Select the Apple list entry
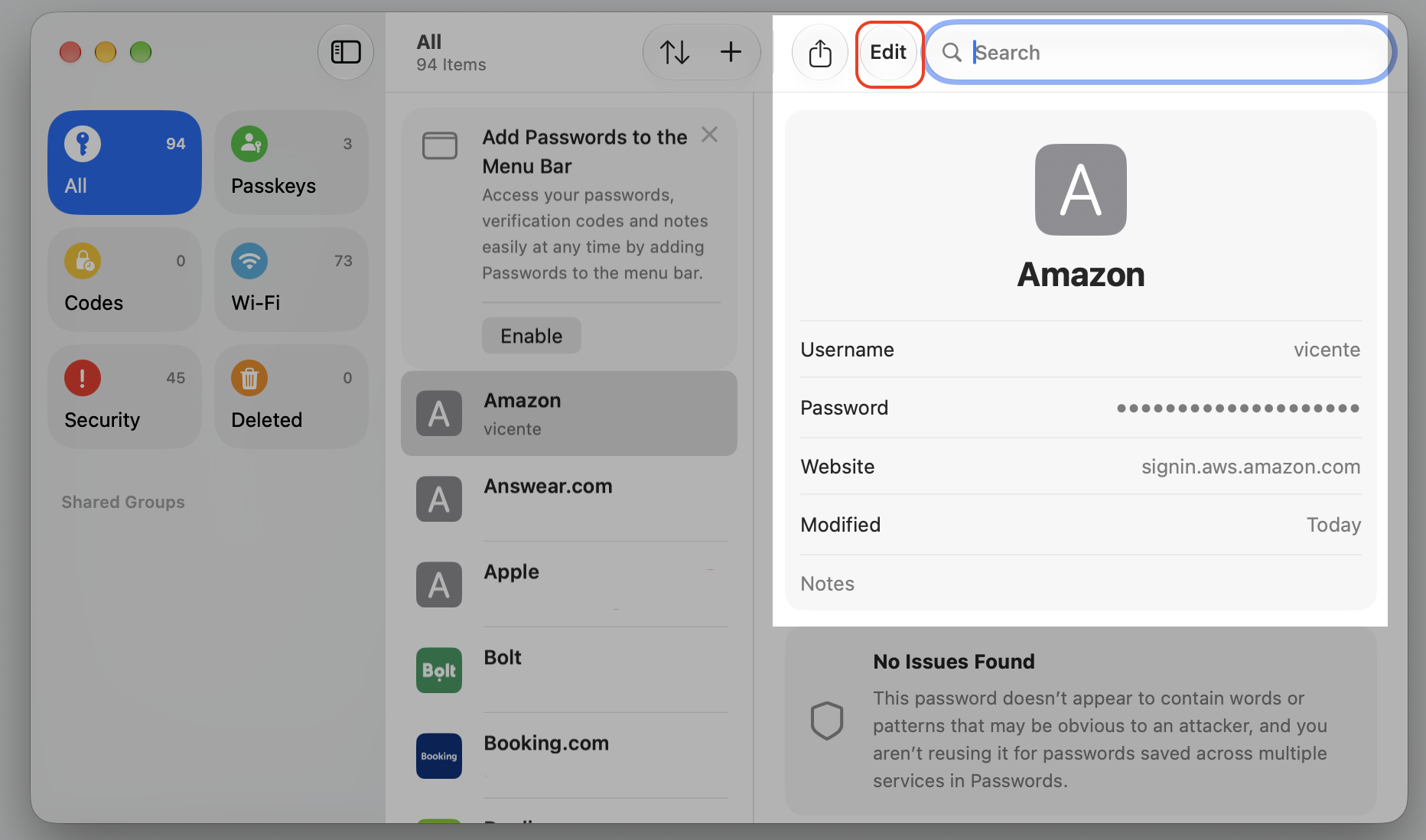1426x840 pixels. click(569, 584)
